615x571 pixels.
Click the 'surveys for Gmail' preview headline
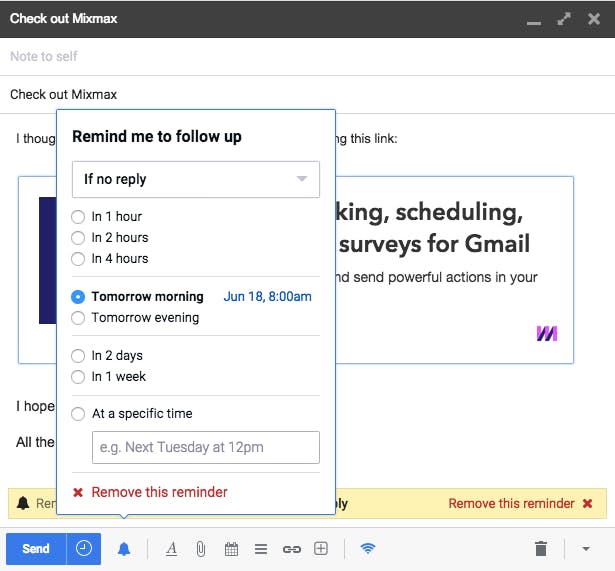tap(435, 244)
